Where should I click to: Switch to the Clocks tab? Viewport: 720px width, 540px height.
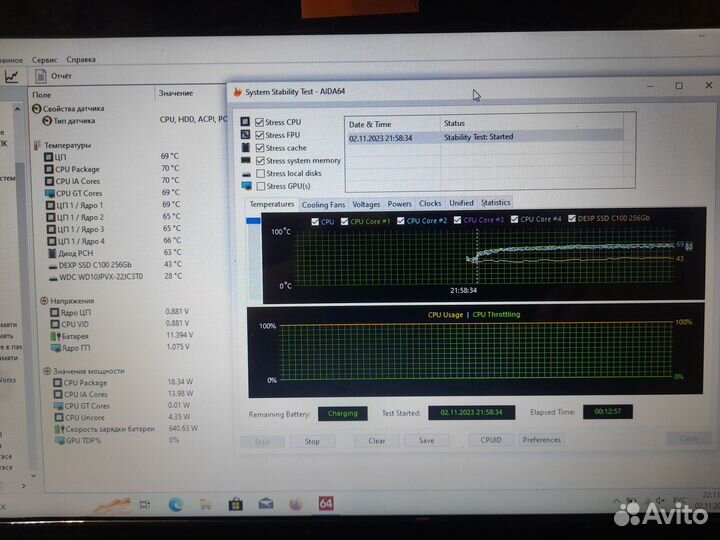[x=430, y=203]
